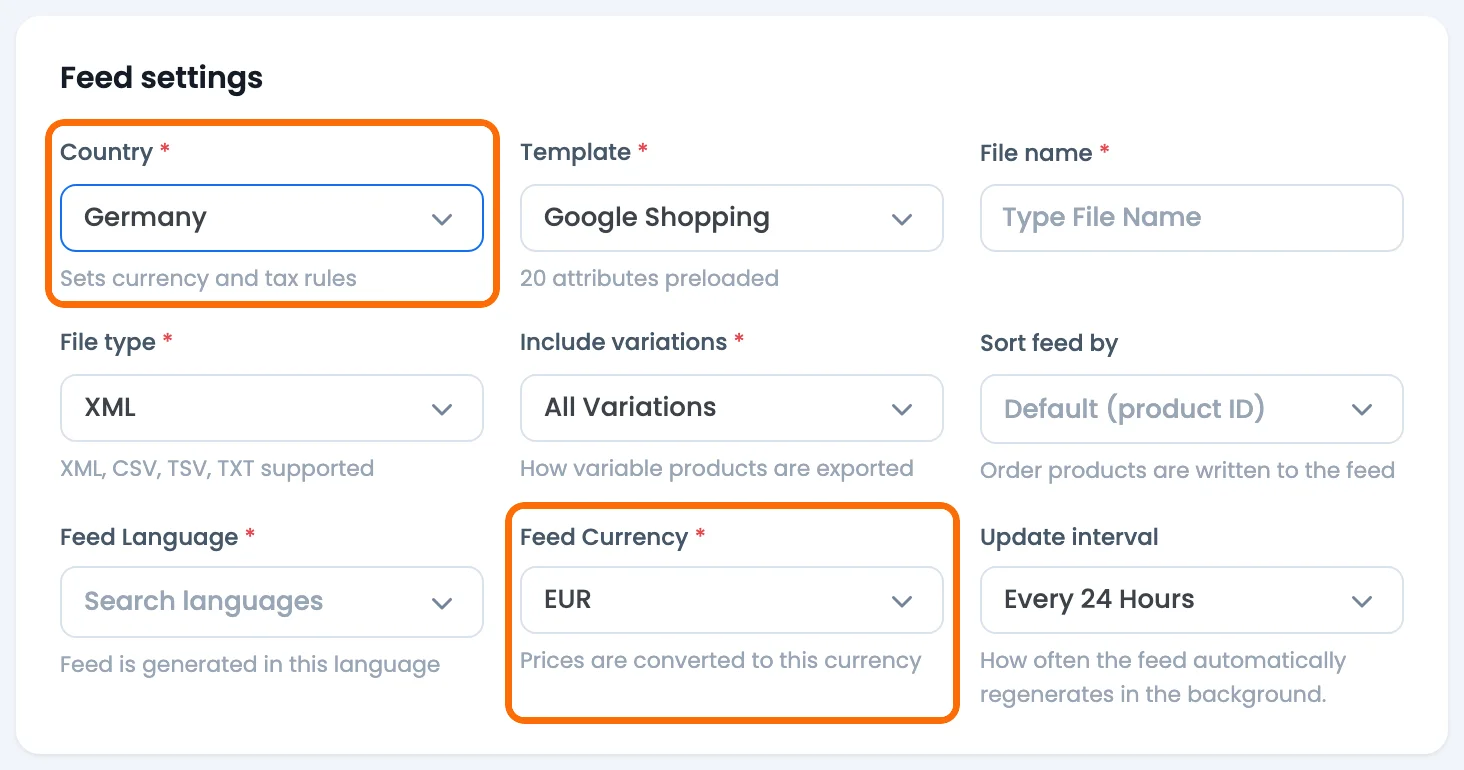This screenshot has height=770, width=1464.
Task: Click the 'Country' field label
Action: tap(106, 152)
